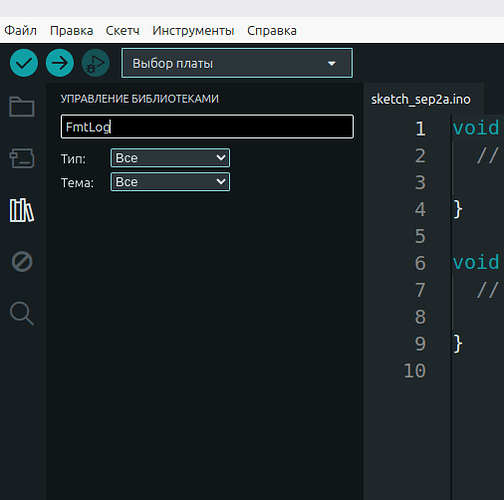Click the Verify sketch checkmark button
The width and height of the screenshot is (504, 500).
[x=24, y=63]
